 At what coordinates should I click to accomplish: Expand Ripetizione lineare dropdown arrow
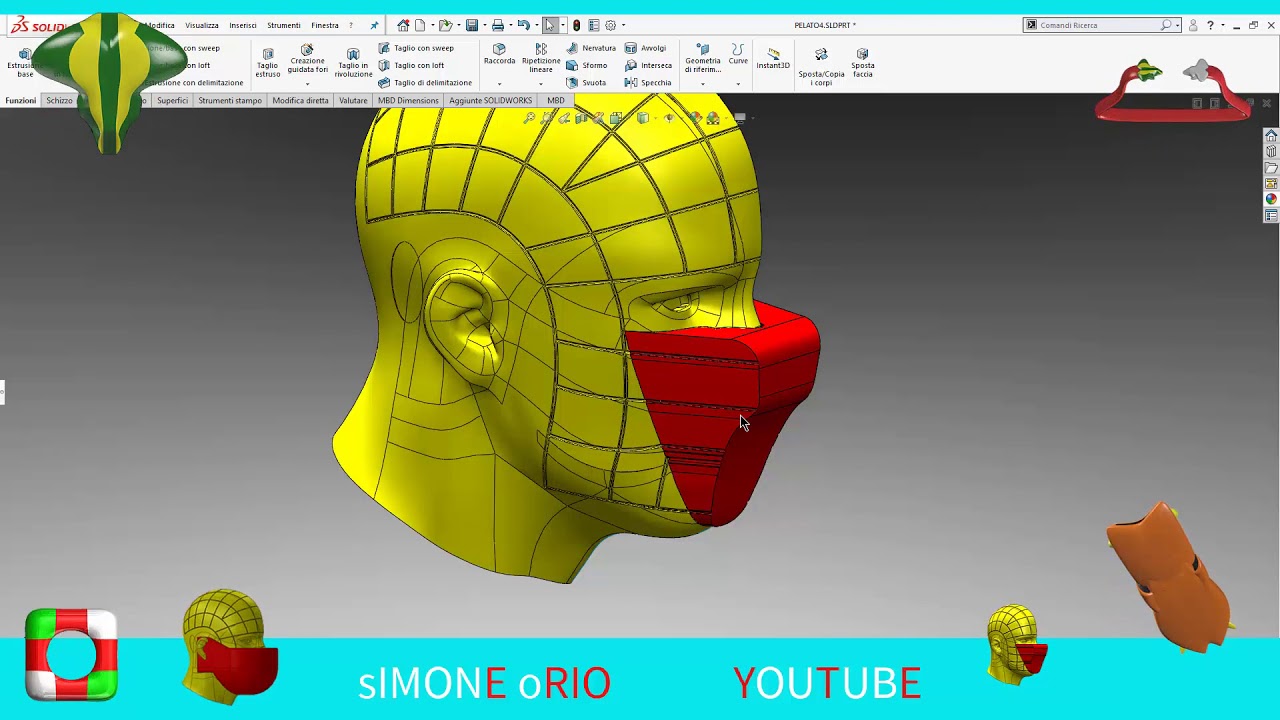pos(541,84)
